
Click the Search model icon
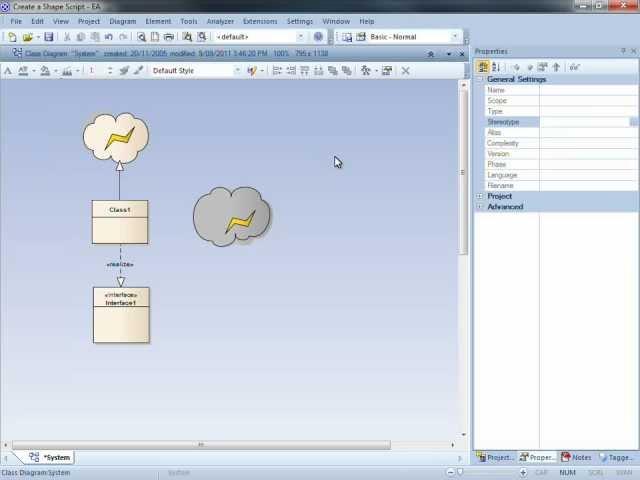click(x=202, y=37)
